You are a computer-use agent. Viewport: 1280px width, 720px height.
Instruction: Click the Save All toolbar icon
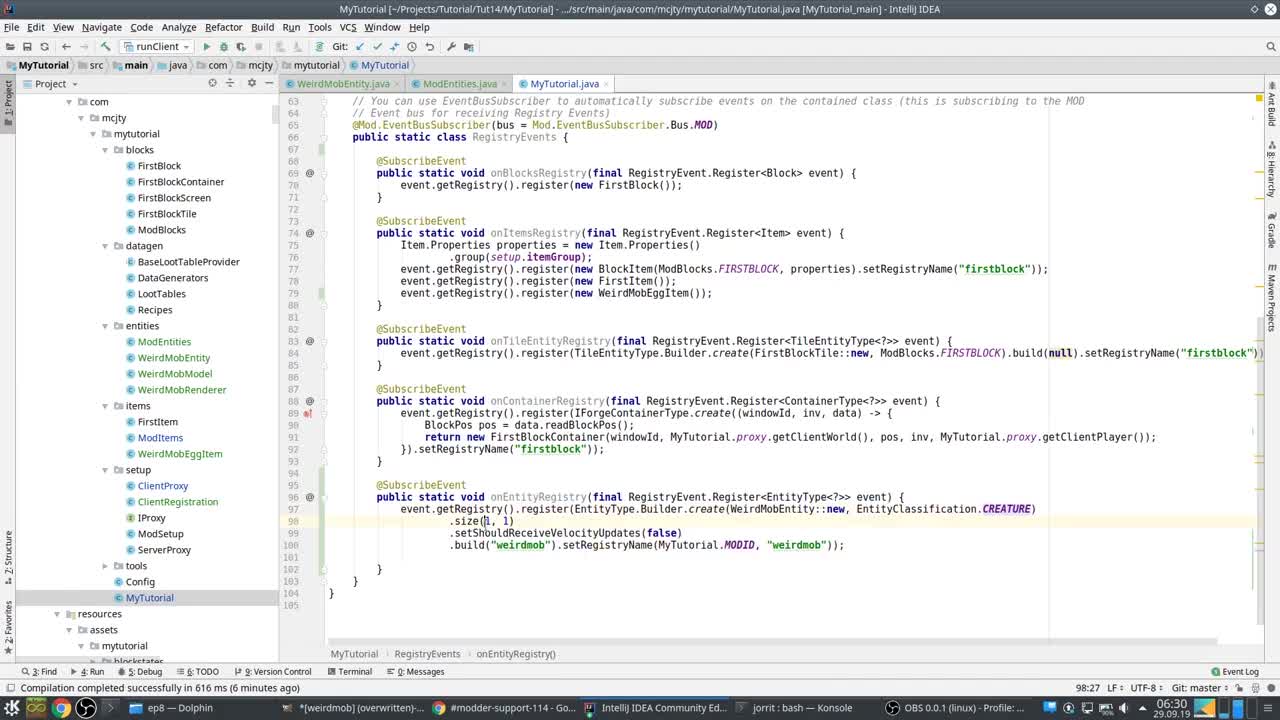click(27, 47)
